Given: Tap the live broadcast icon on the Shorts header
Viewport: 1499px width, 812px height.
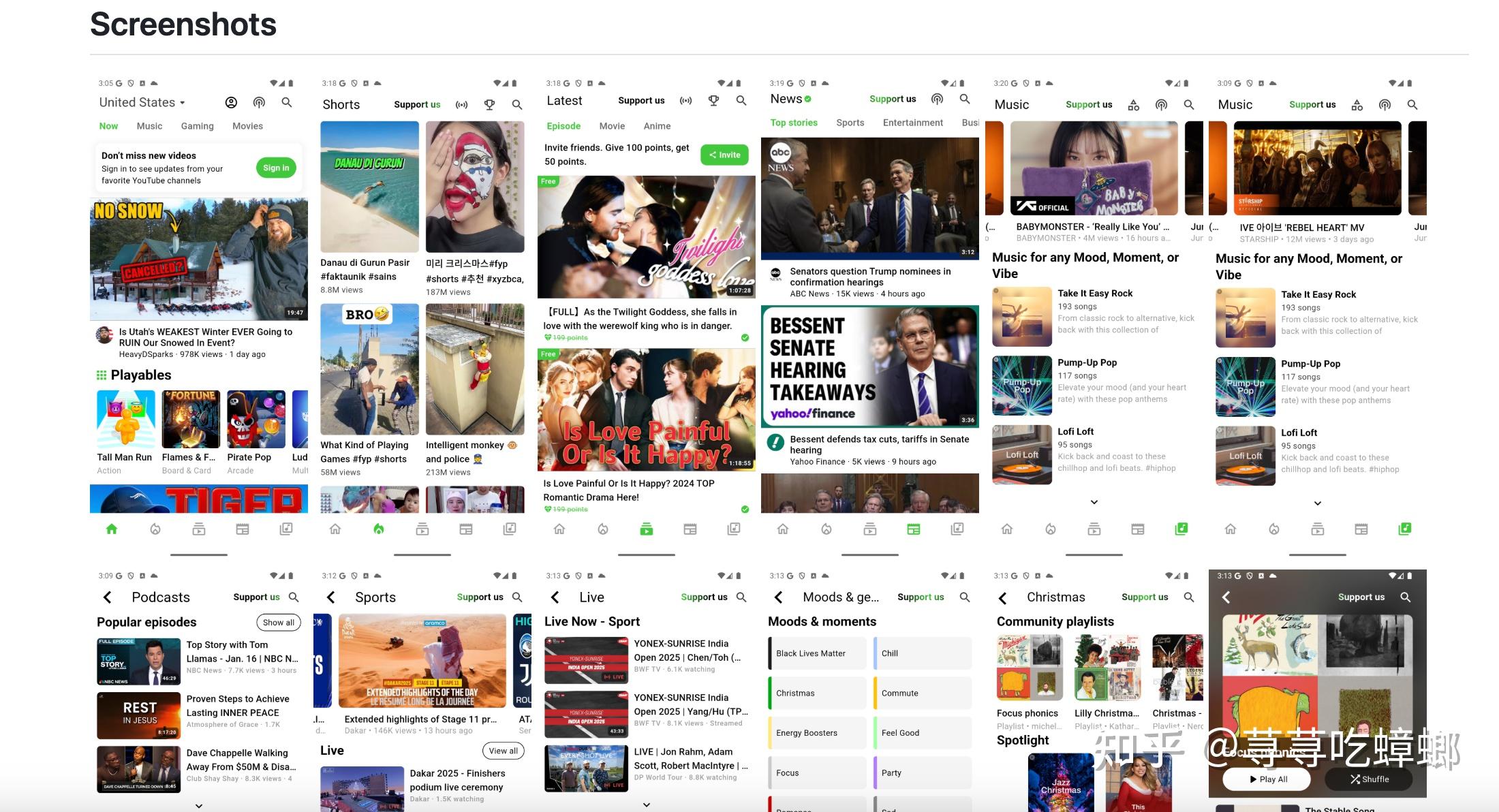Looking at the screenshot, I should (x=462, y=104).
